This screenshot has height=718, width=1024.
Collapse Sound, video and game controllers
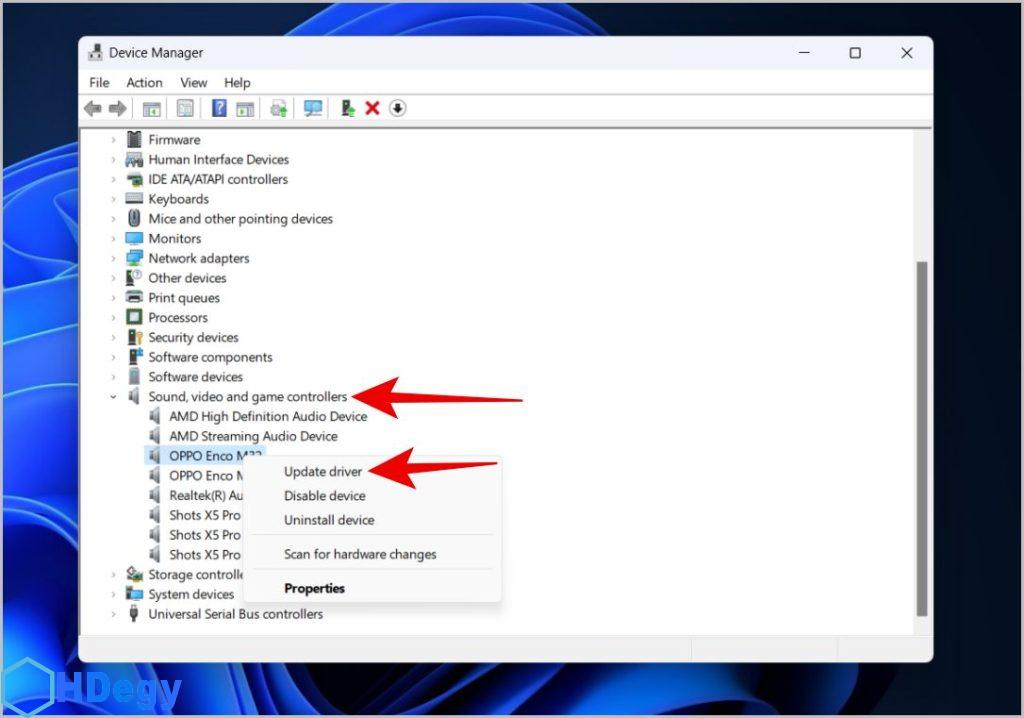pos(113,397)
